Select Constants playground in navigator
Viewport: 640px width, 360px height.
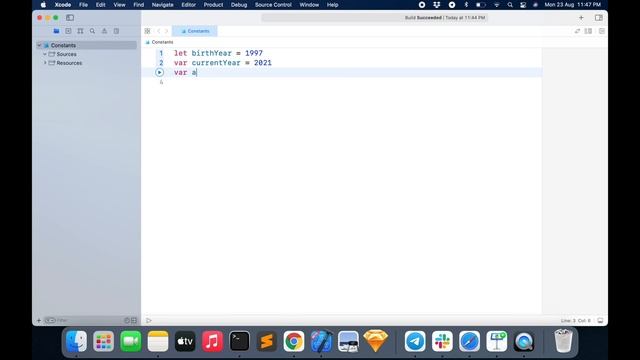click(x=87, y=45)
